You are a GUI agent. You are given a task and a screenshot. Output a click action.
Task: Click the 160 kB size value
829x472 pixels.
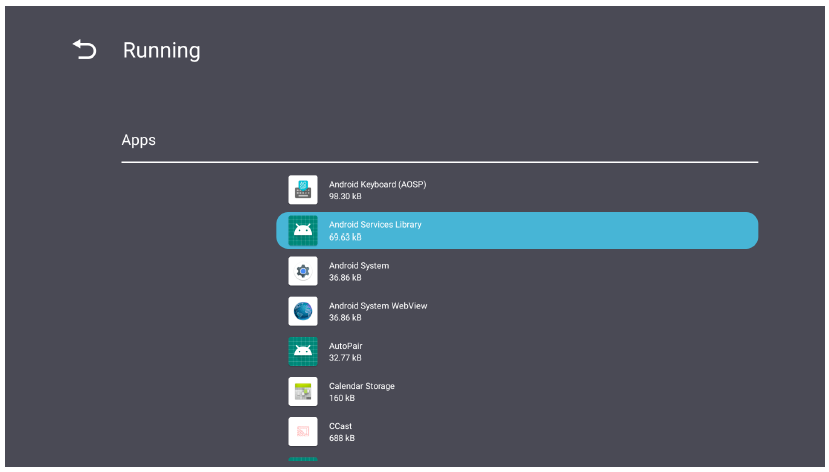click(342, 398)
